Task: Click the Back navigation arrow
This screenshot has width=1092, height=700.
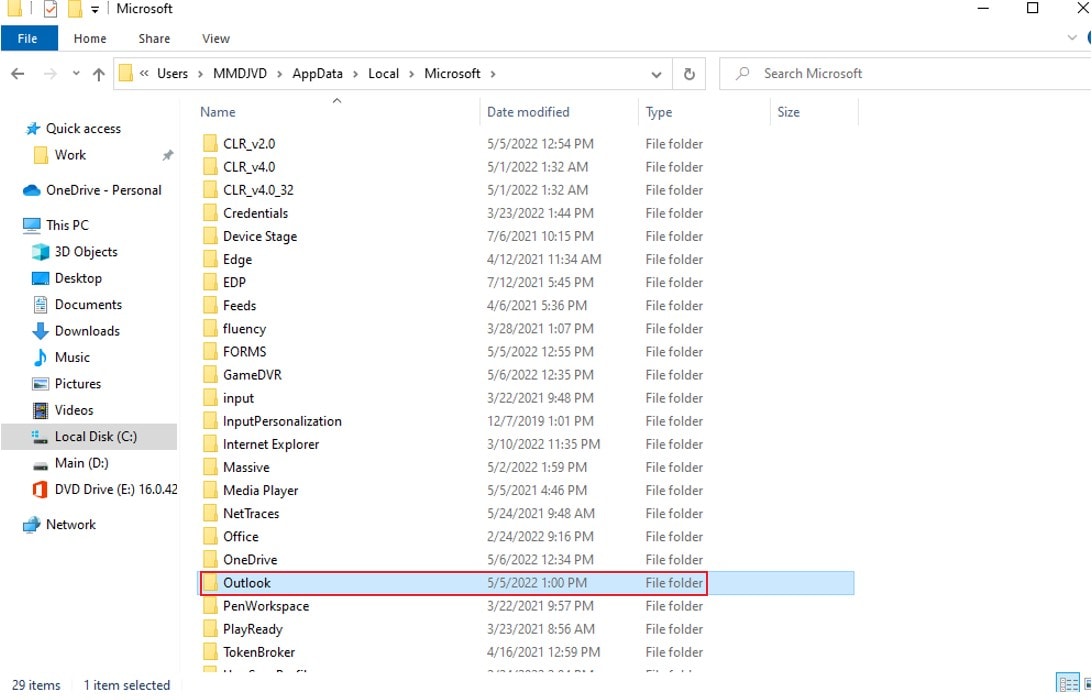Action: tap(18, 74)
